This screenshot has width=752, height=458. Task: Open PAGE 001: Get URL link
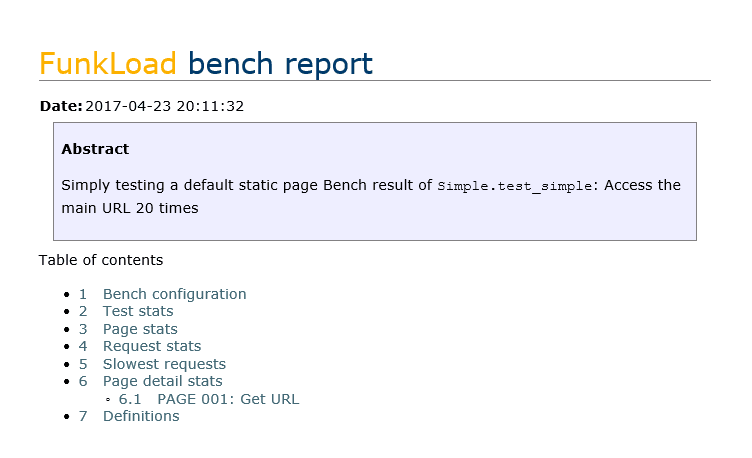(x=228, y=399)
